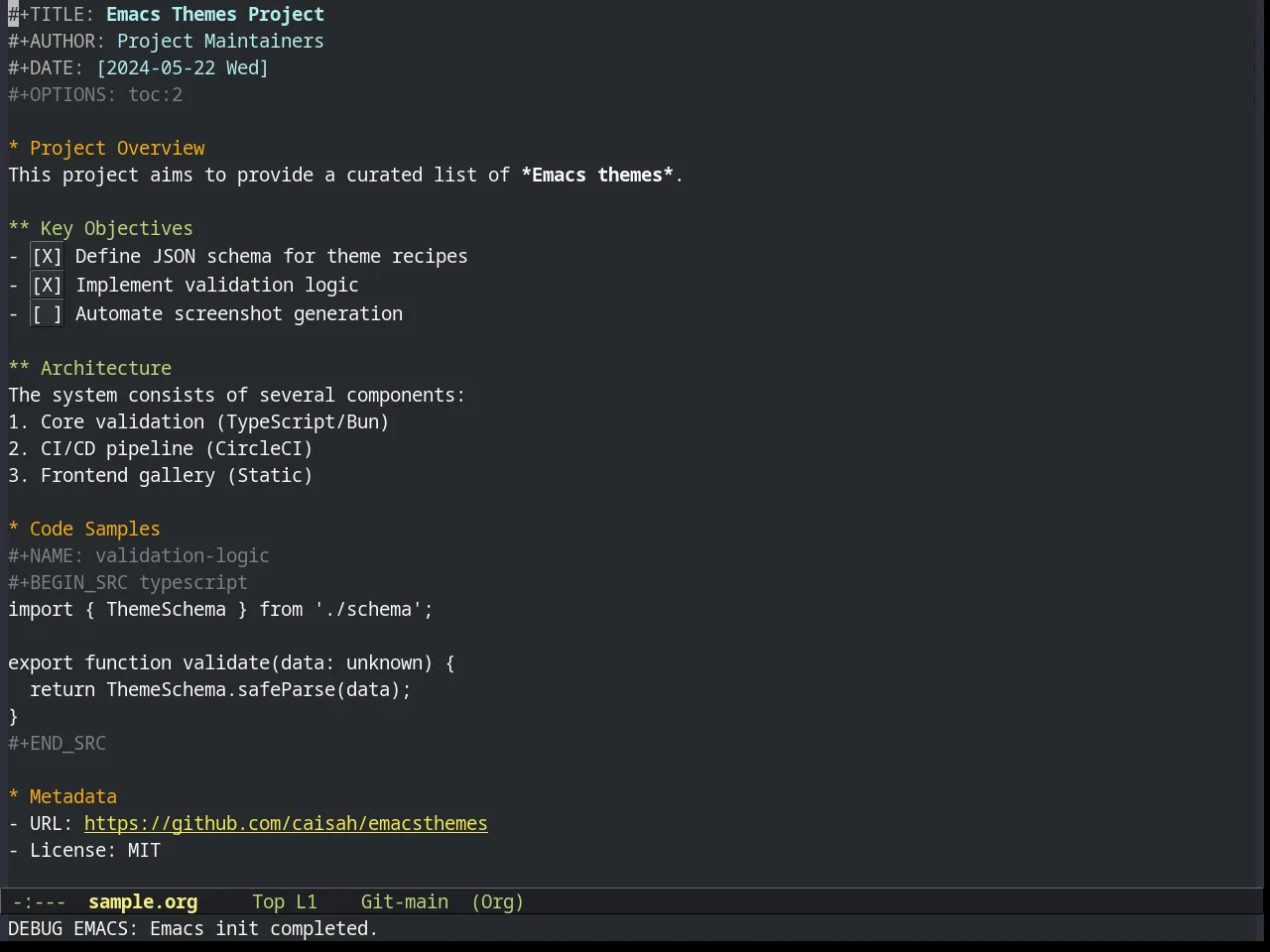
Task: Toggle the 'Define JSON schema' checkbox
Action: 47,257
